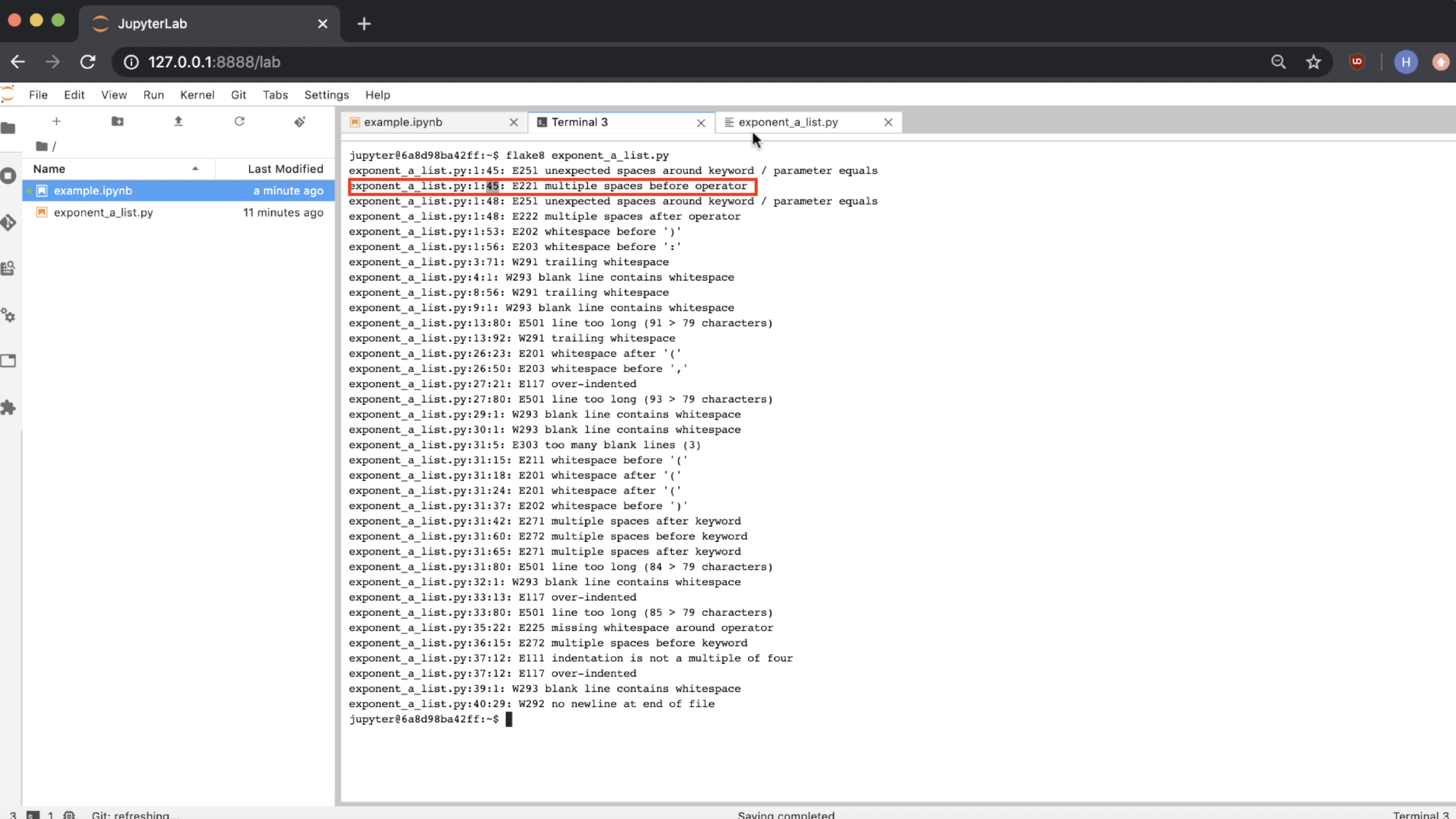Image resolution: width=1456 pixels, height=819 pixels.
Task: Open the property inspector gears icon
Action: (8, 315)
